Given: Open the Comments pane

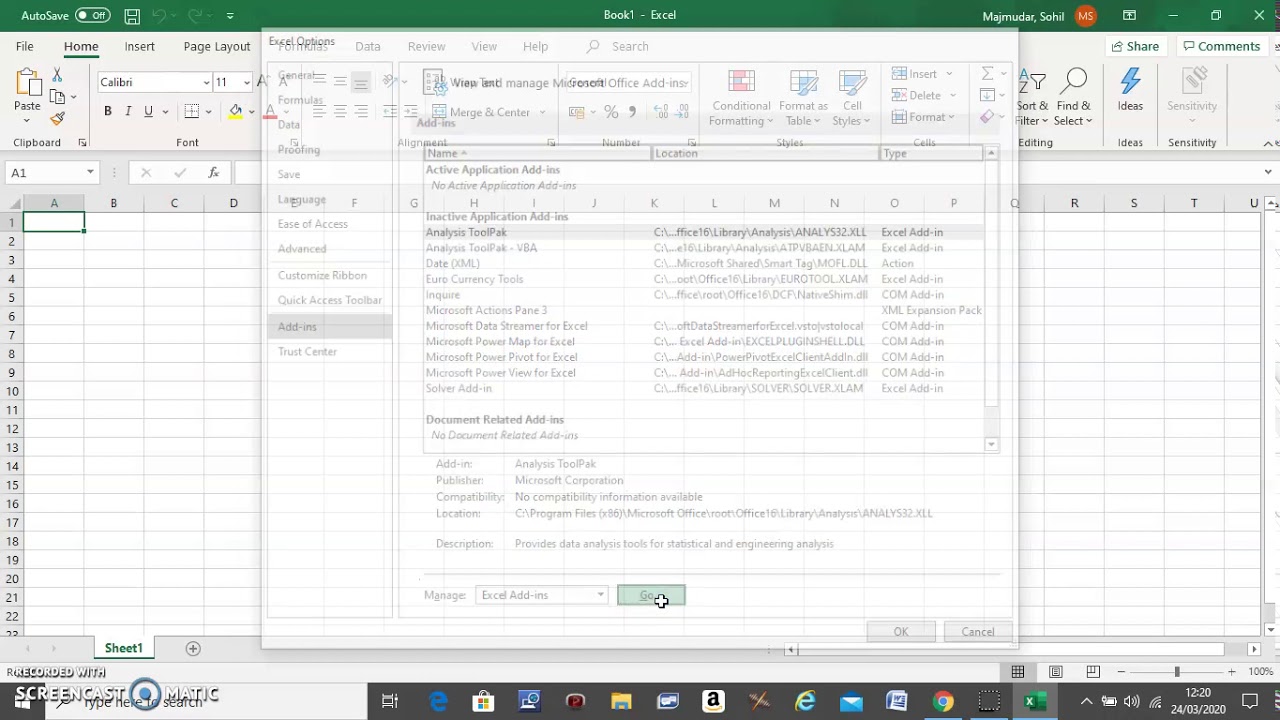Looking at the screenshot, I should [1220, 46].
